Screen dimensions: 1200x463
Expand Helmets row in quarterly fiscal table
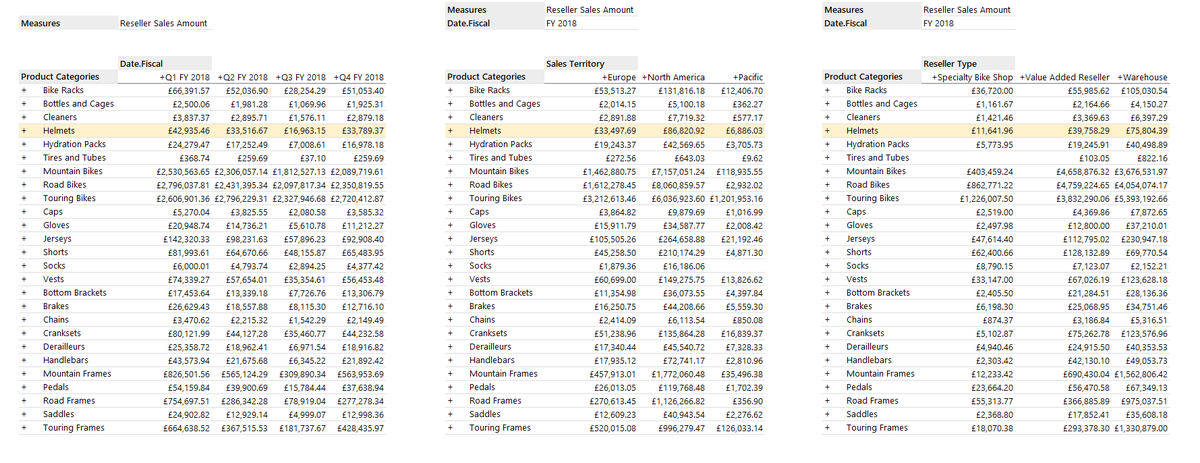click(x=23, y=130)
